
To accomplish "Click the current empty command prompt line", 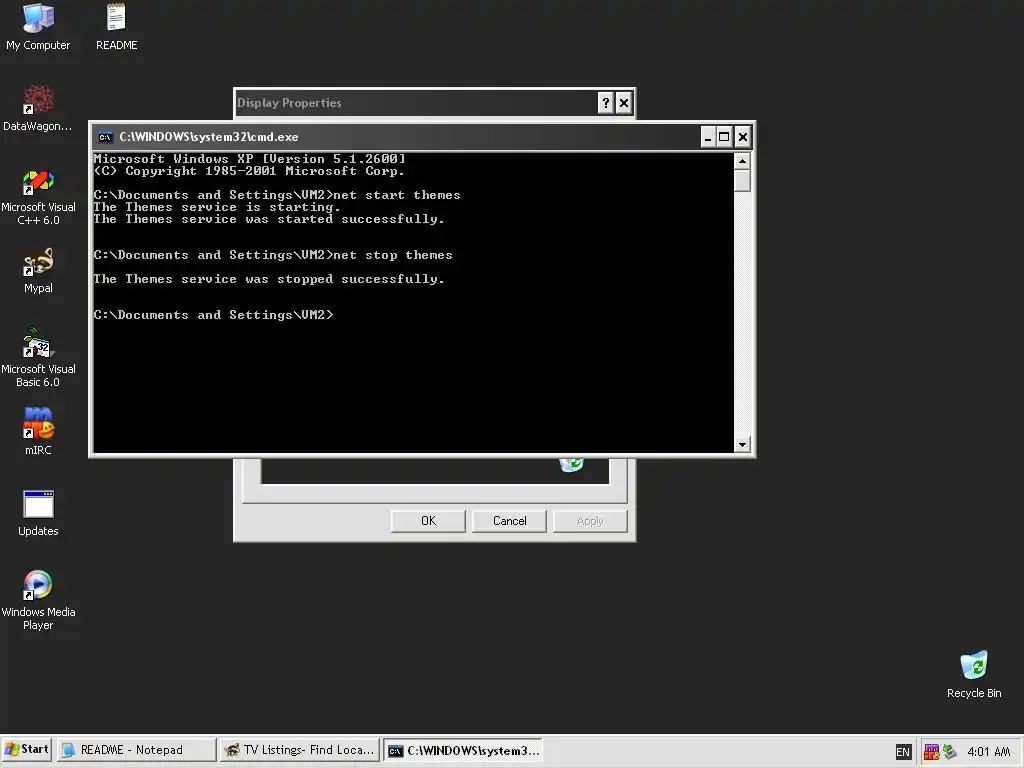I will pyautogui.click(x=214, y=315).
